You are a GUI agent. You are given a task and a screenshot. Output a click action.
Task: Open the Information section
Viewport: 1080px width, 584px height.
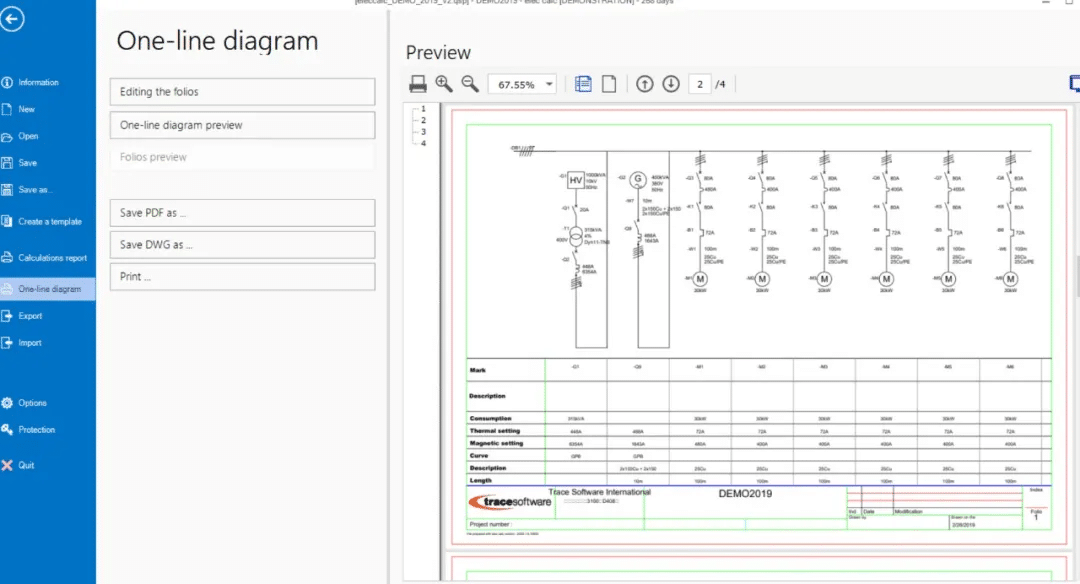(39, 83)
